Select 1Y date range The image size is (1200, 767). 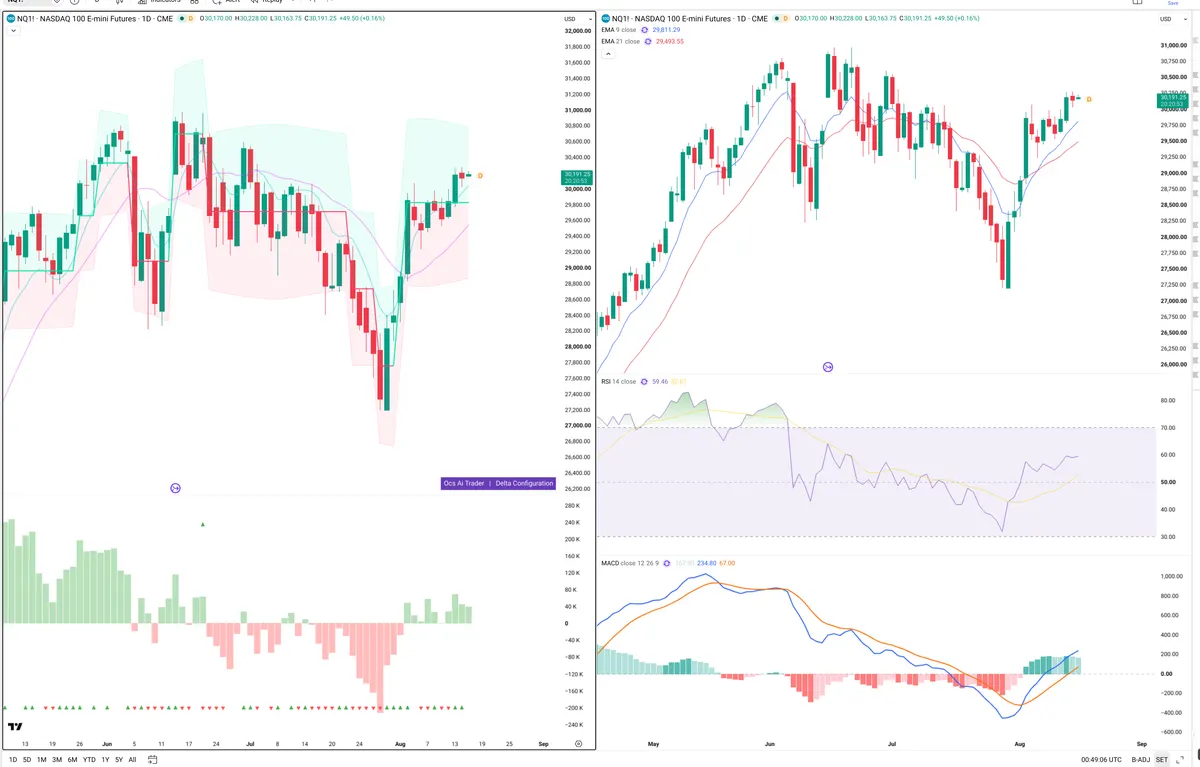[x=105, y=760]
